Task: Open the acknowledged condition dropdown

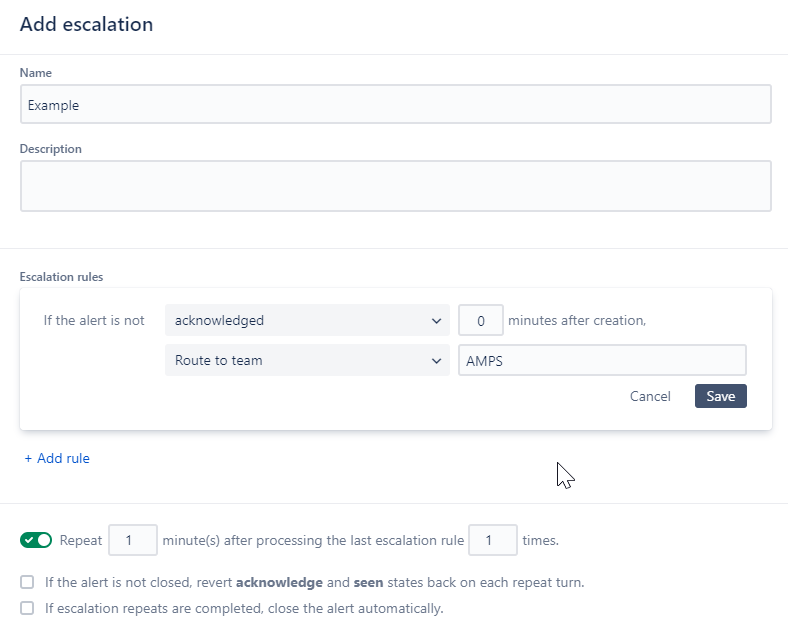Action: coord(307,320)
